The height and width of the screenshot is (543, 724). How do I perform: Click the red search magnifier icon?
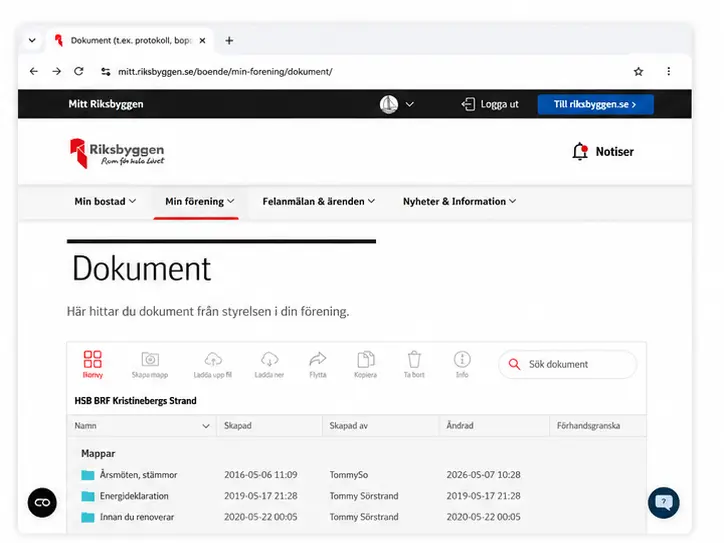(514, 364)
